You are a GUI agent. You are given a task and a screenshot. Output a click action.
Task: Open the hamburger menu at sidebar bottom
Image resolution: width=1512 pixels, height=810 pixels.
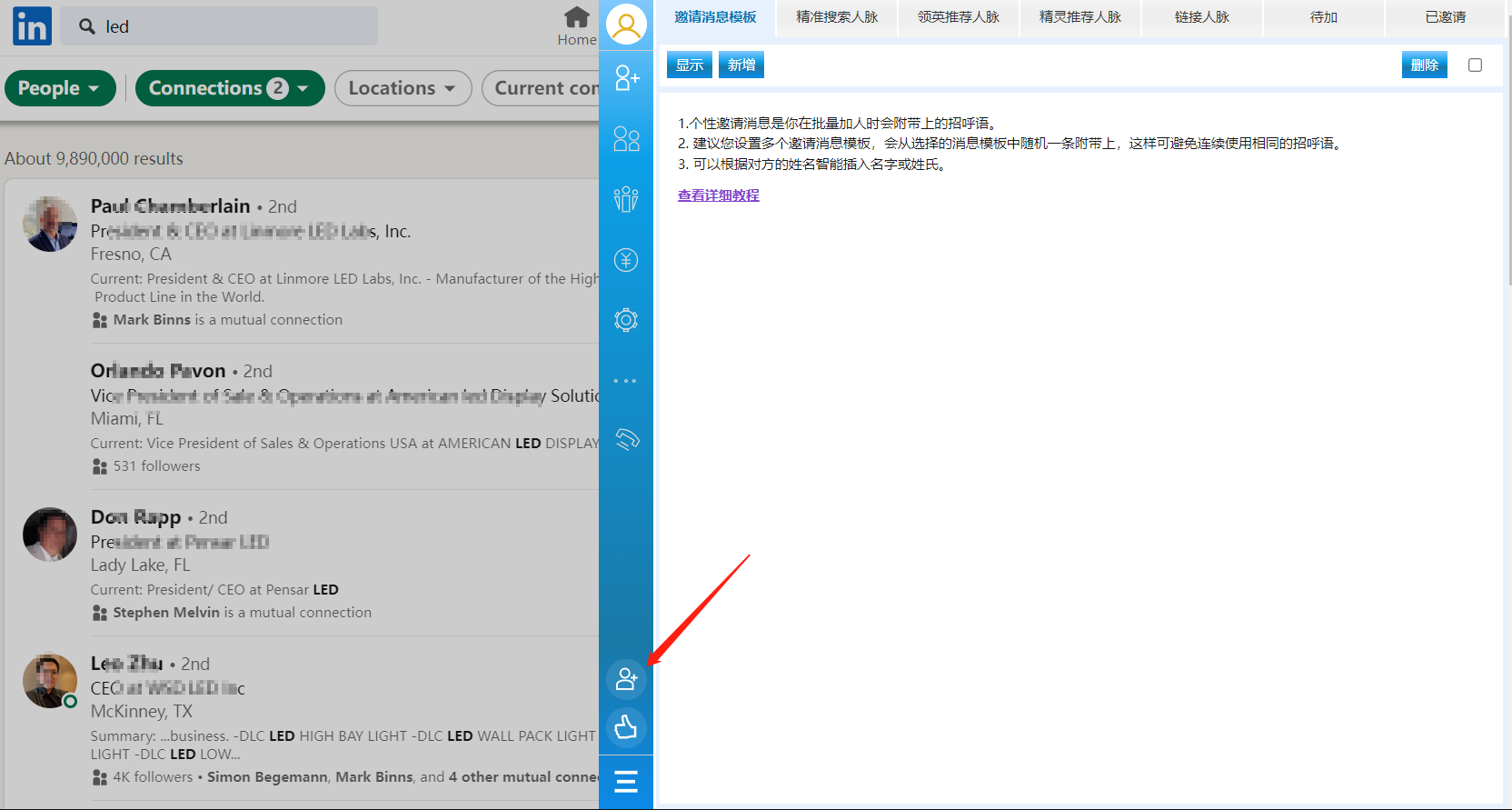[x=626, y=782]
